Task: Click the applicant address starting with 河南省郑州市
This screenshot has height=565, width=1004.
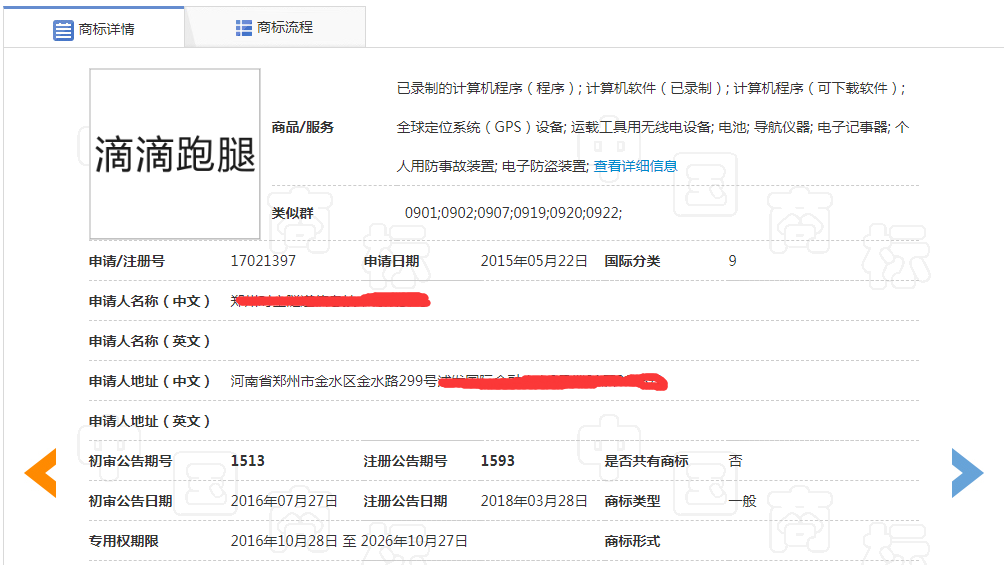Action: point(334,381)
